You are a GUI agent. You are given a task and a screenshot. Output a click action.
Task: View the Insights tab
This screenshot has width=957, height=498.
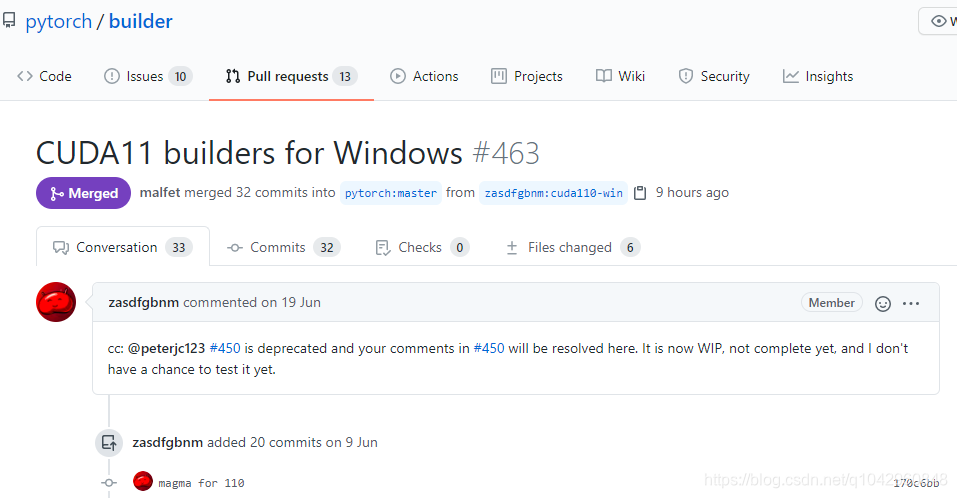coord(818,76)
